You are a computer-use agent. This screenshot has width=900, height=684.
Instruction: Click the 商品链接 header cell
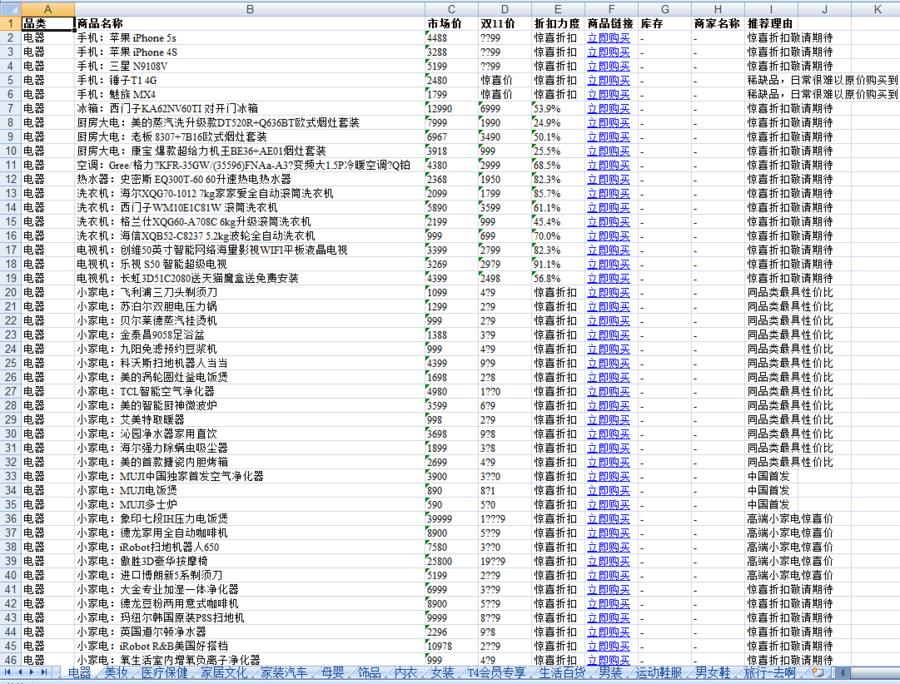[x=611, y=24]
